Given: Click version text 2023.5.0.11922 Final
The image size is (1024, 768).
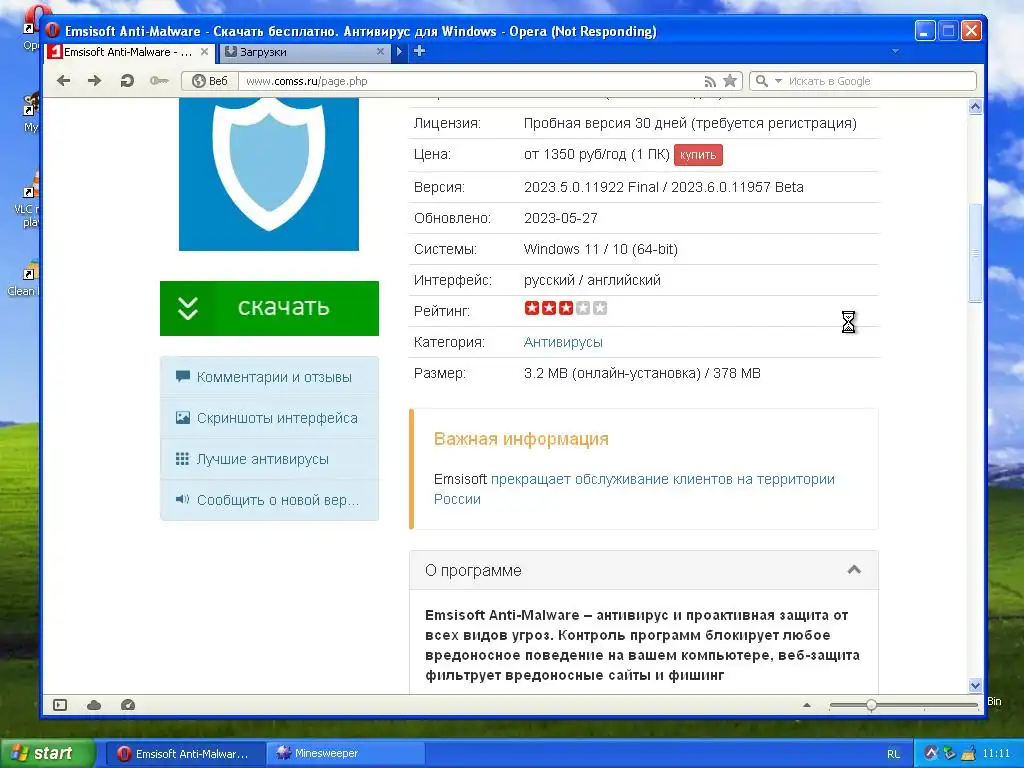Looking at the screenshot, I should click(x=591, y=187).
